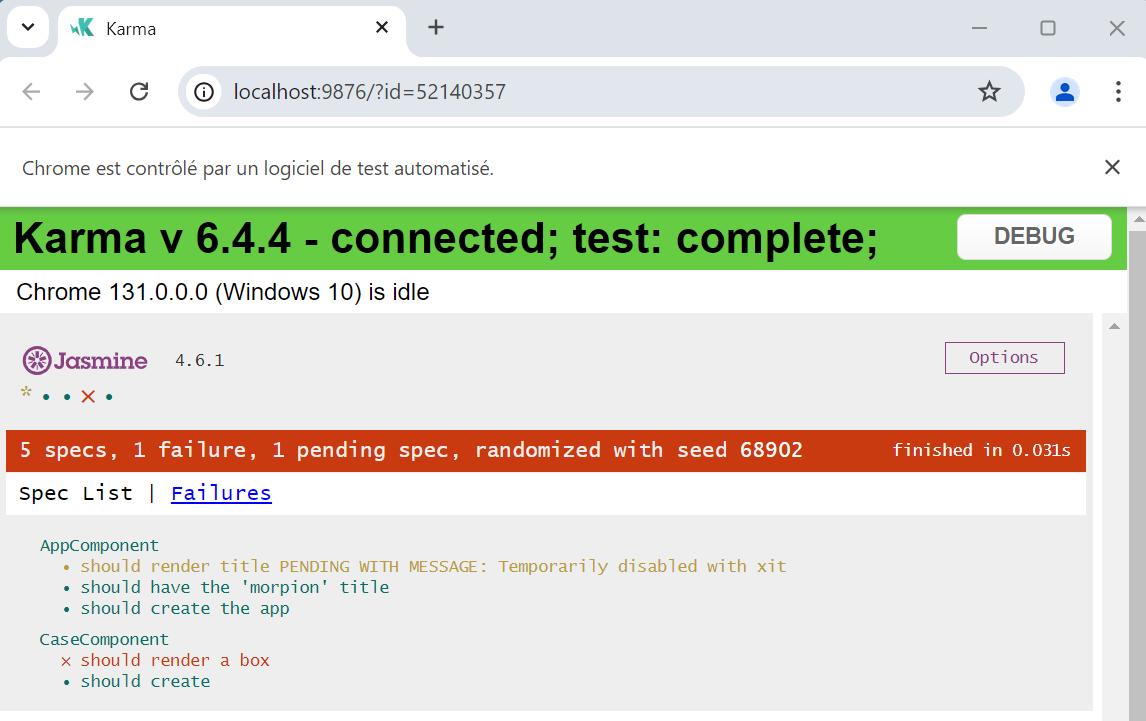Viewport: 1146px width, 721px height.
Task: Open Chrome three-dot menu
Action: click(x=1118, y=91)
